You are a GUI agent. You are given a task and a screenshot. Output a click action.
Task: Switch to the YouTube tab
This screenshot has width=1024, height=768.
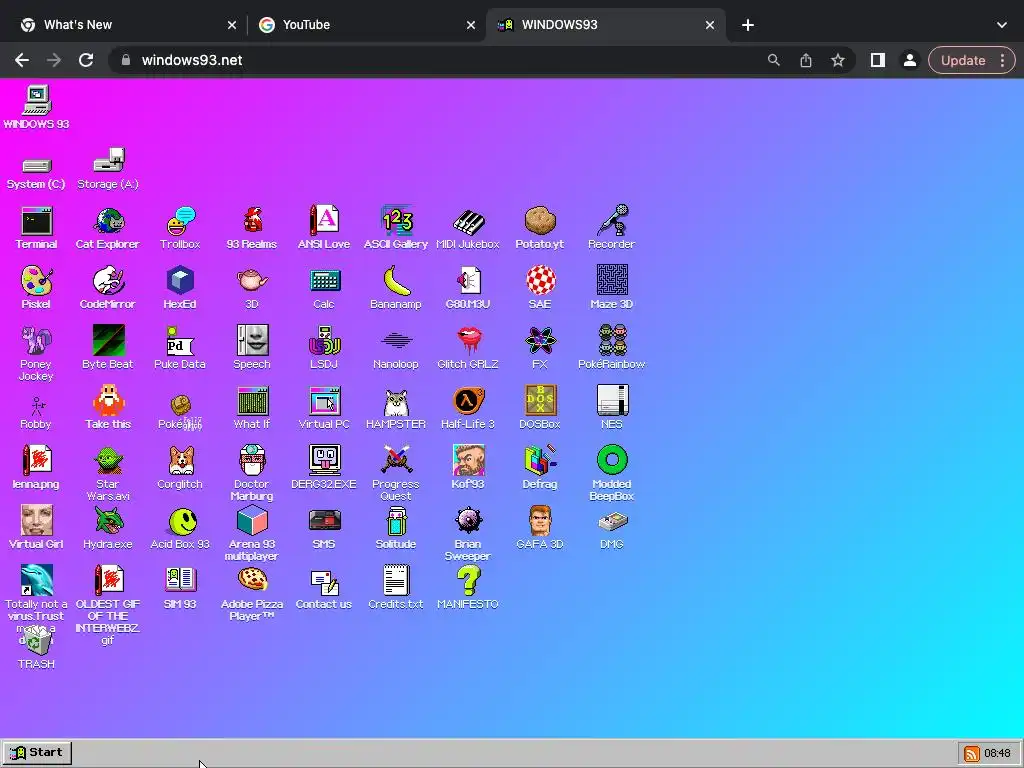(366, 25)
